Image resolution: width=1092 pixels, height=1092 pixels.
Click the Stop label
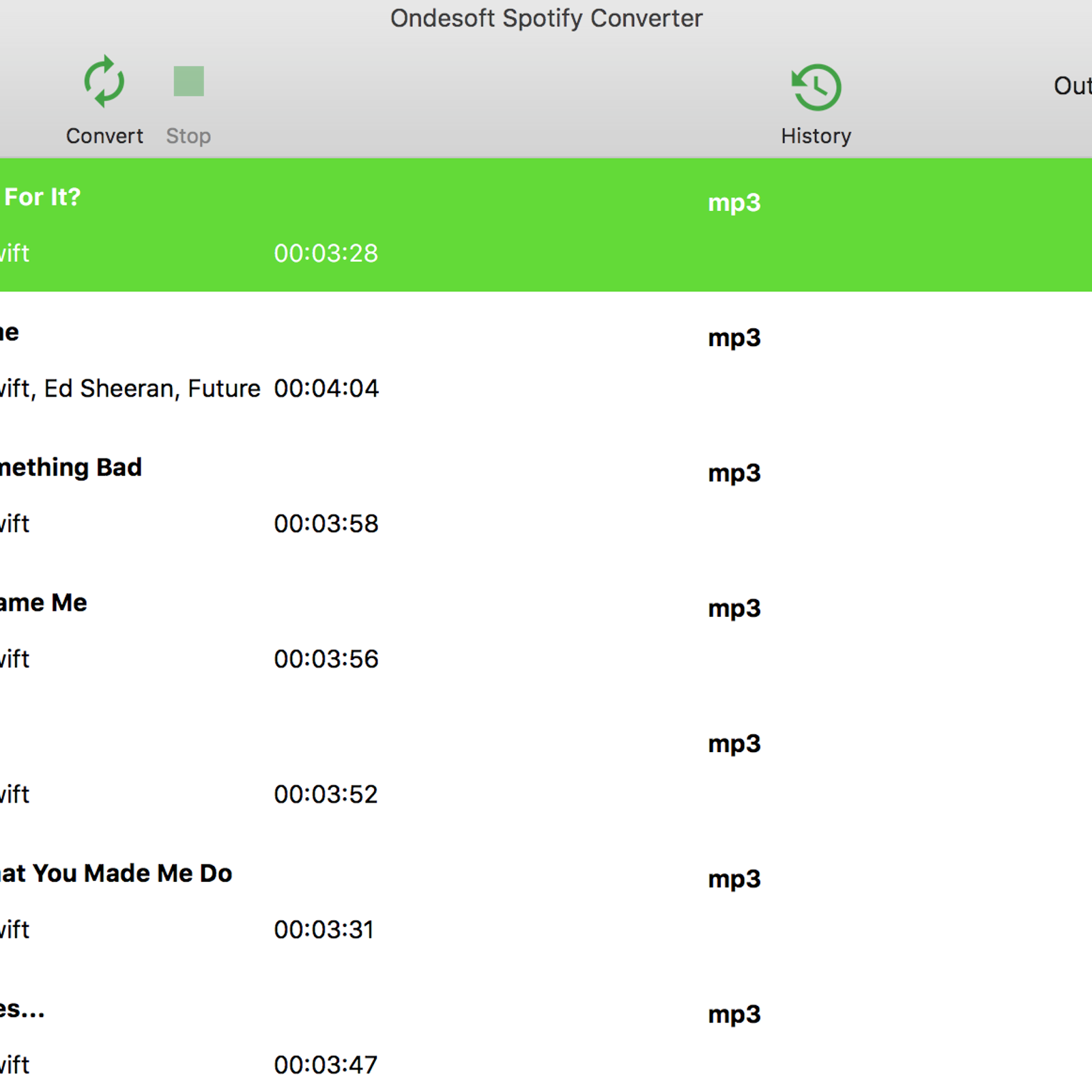pos(188,136)
